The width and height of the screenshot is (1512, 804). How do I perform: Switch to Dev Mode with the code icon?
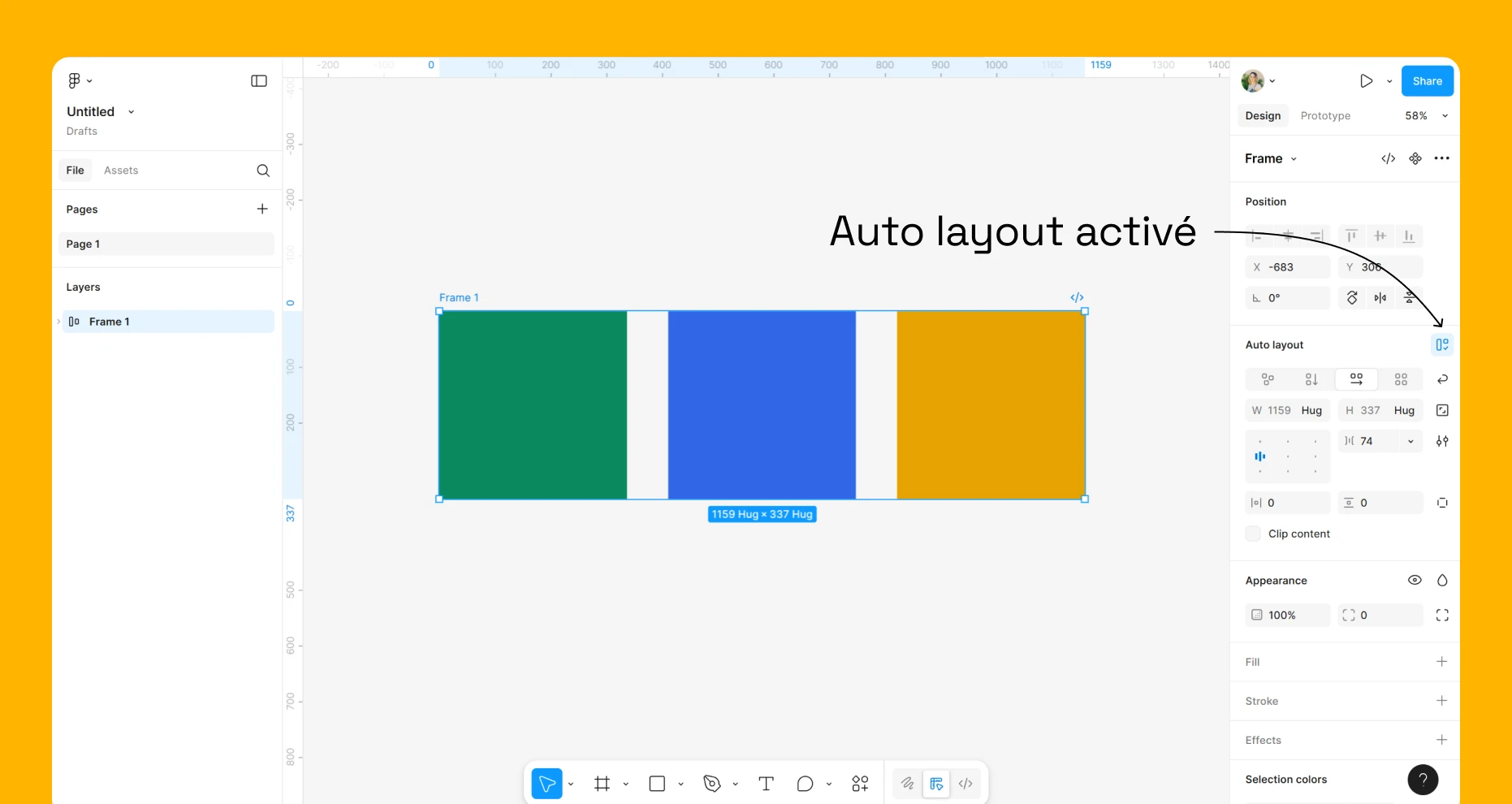(x=966, y=783)
